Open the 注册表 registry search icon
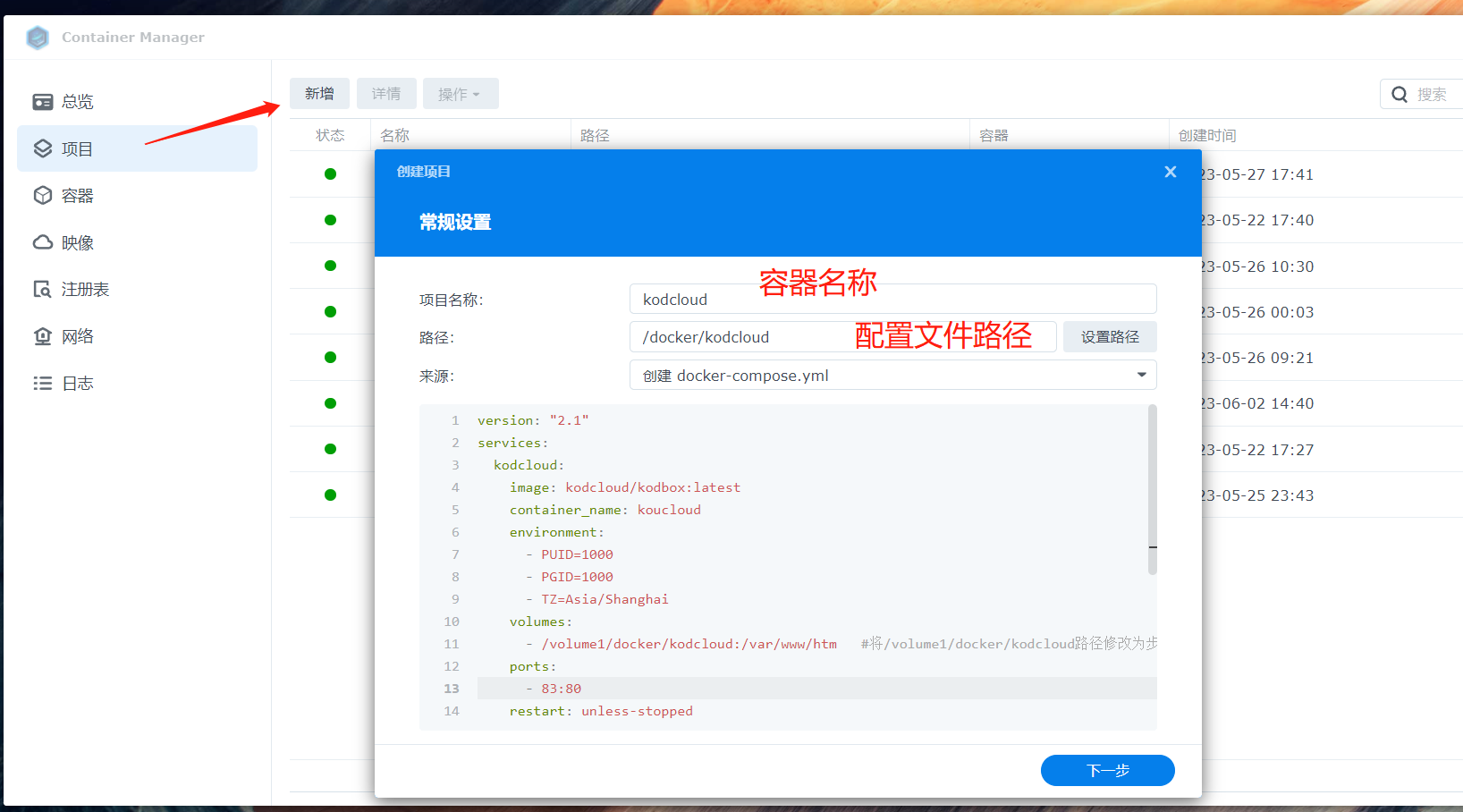This screenshot has width=1463, height=812. [x=42, y=289]
